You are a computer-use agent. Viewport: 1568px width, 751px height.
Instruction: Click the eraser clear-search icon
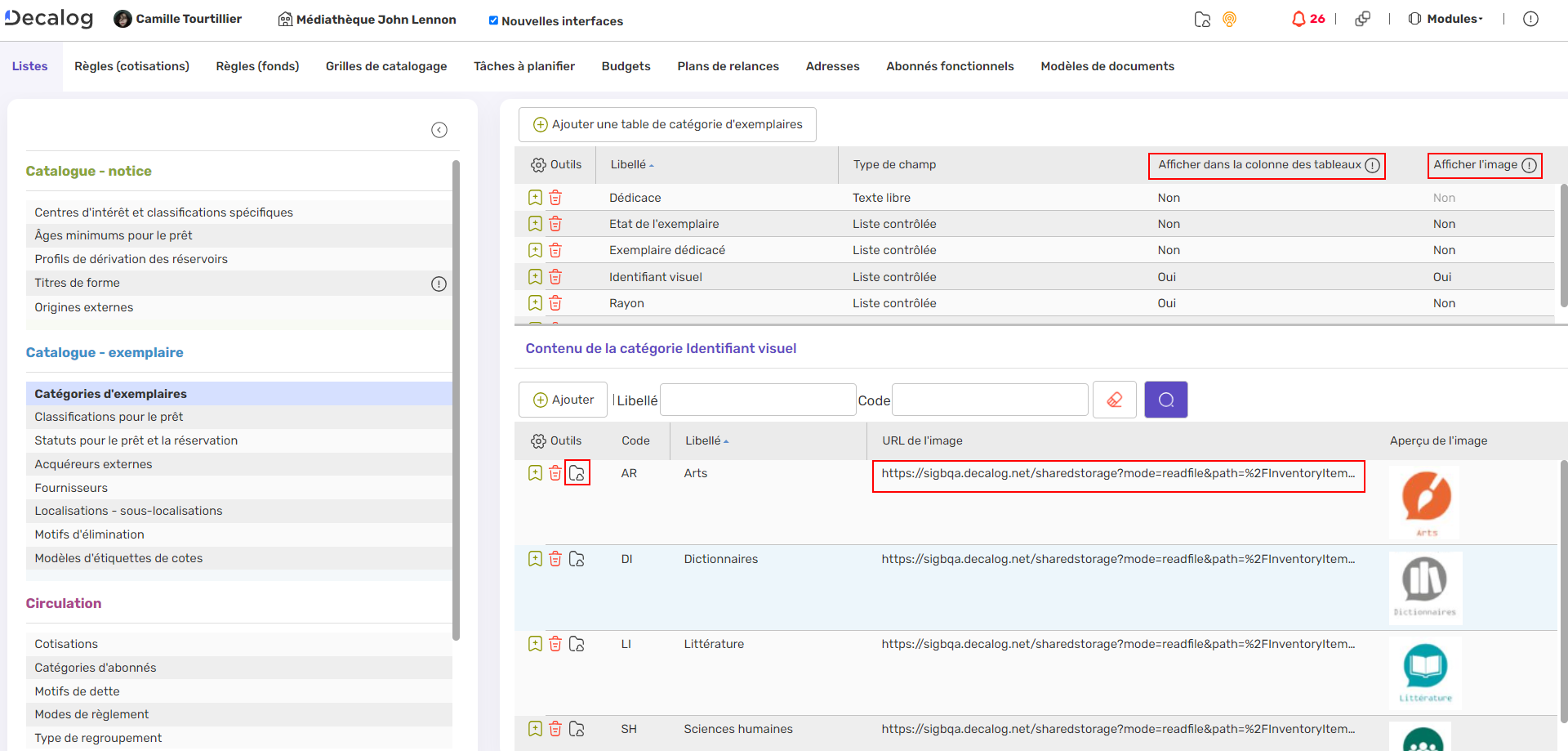[x=1114, y=400]
